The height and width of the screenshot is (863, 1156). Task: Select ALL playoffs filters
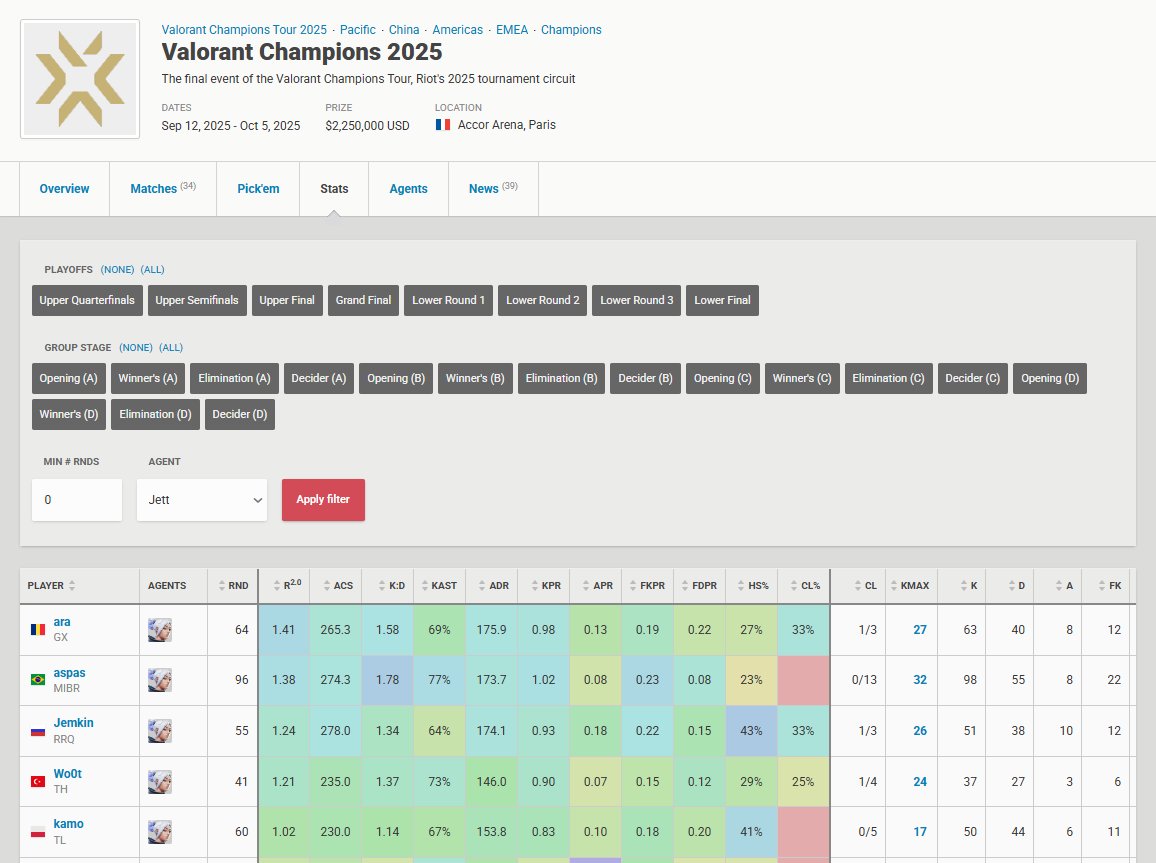click(153, 270)
